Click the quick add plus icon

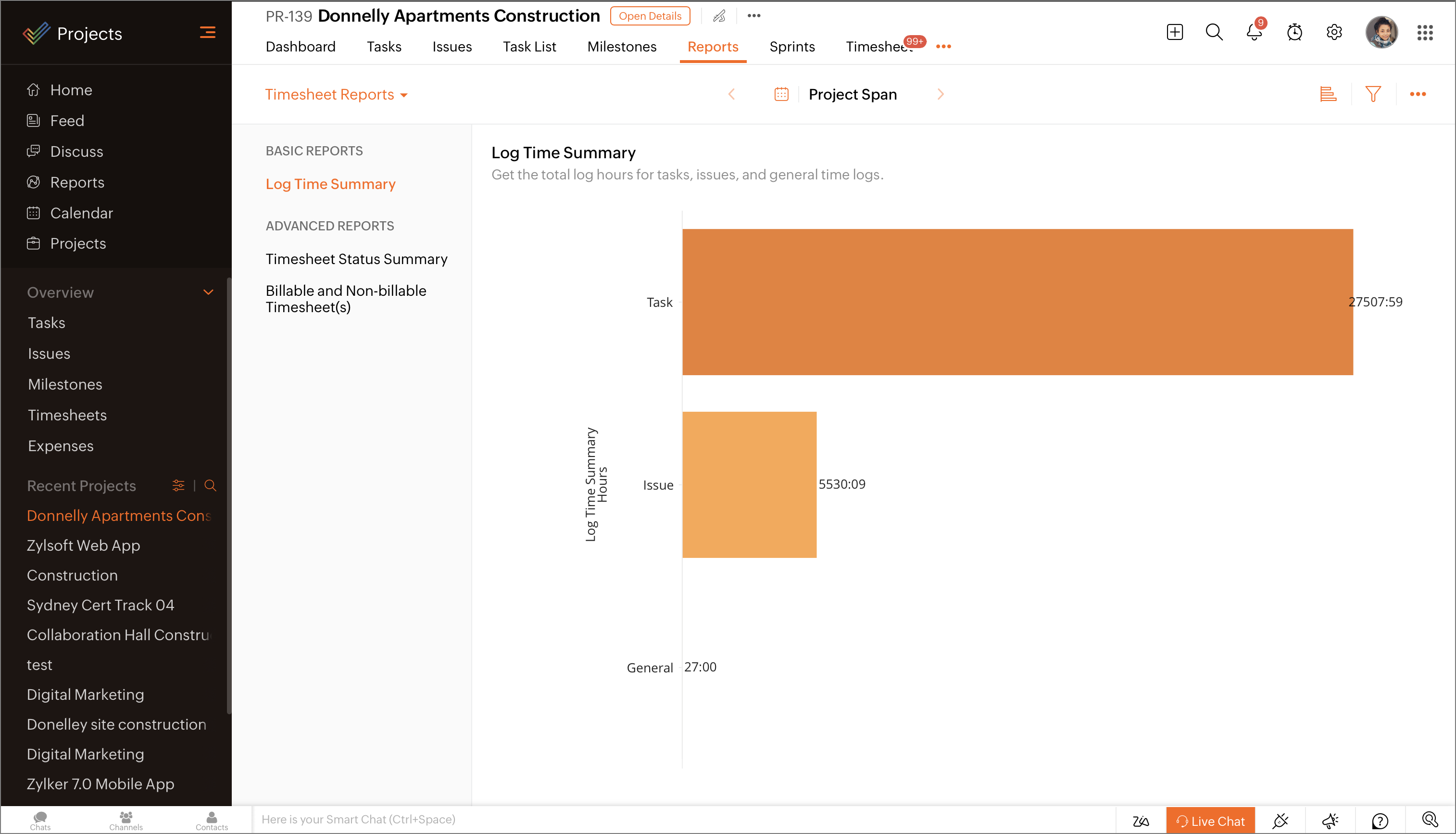click(x=1174, y=33)
